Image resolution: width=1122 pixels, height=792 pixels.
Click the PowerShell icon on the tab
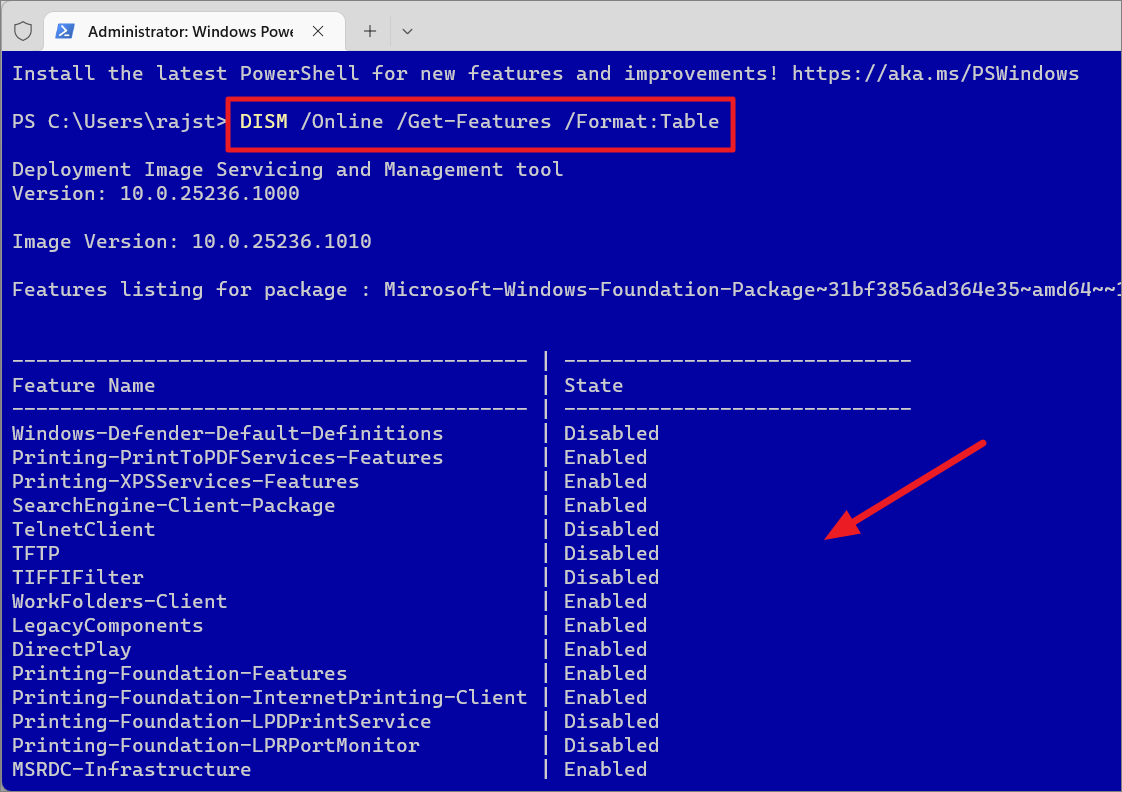click(65, 31)
